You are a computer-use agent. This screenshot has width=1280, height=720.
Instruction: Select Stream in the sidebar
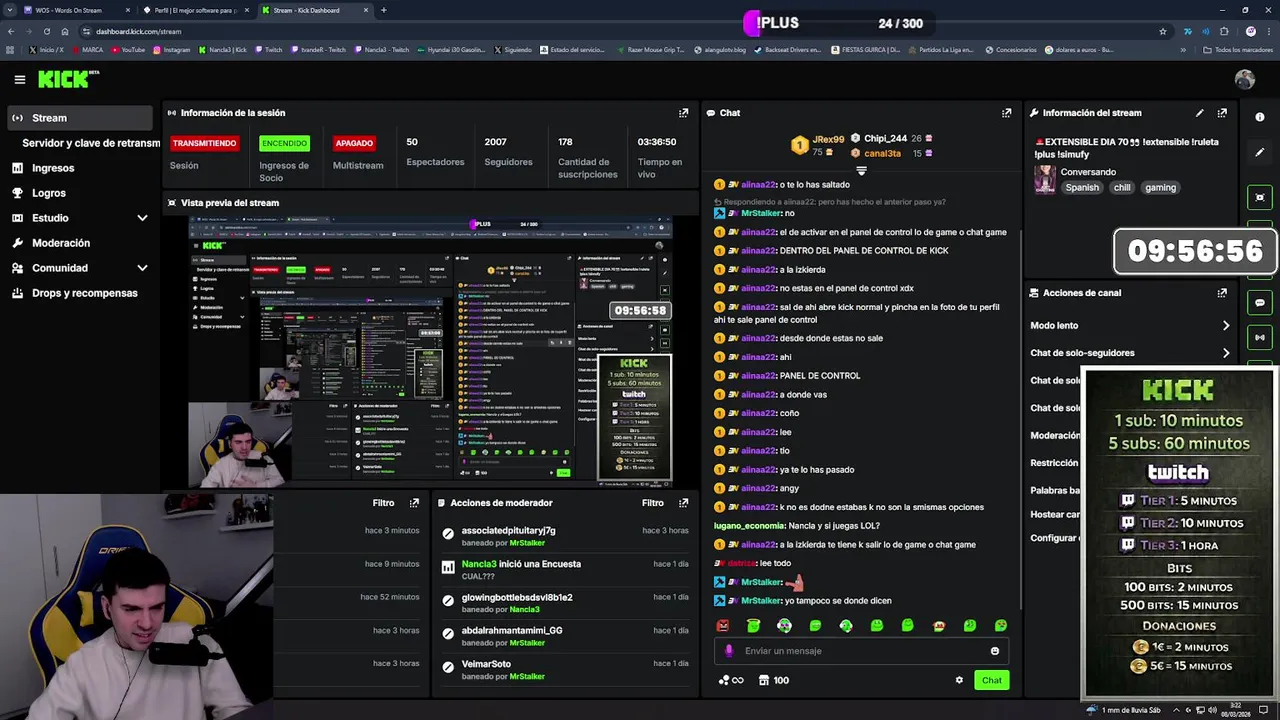pos(80,118)
